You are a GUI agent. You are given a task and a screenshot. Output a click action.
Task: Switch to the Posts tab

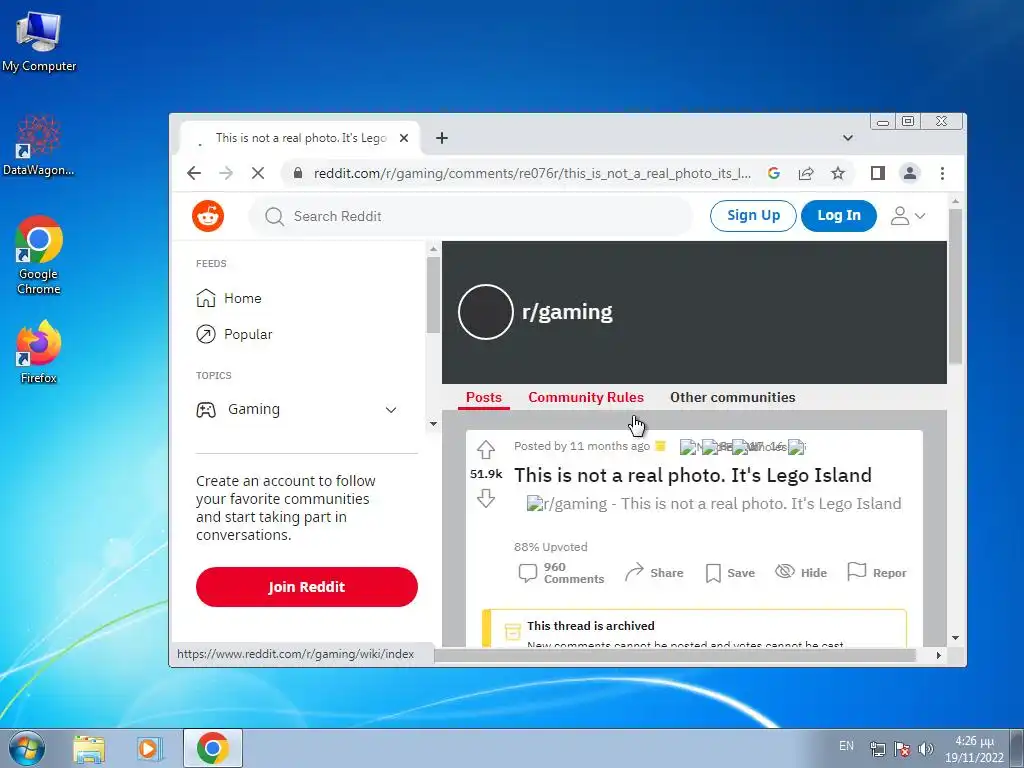click(x=484, y=397)
